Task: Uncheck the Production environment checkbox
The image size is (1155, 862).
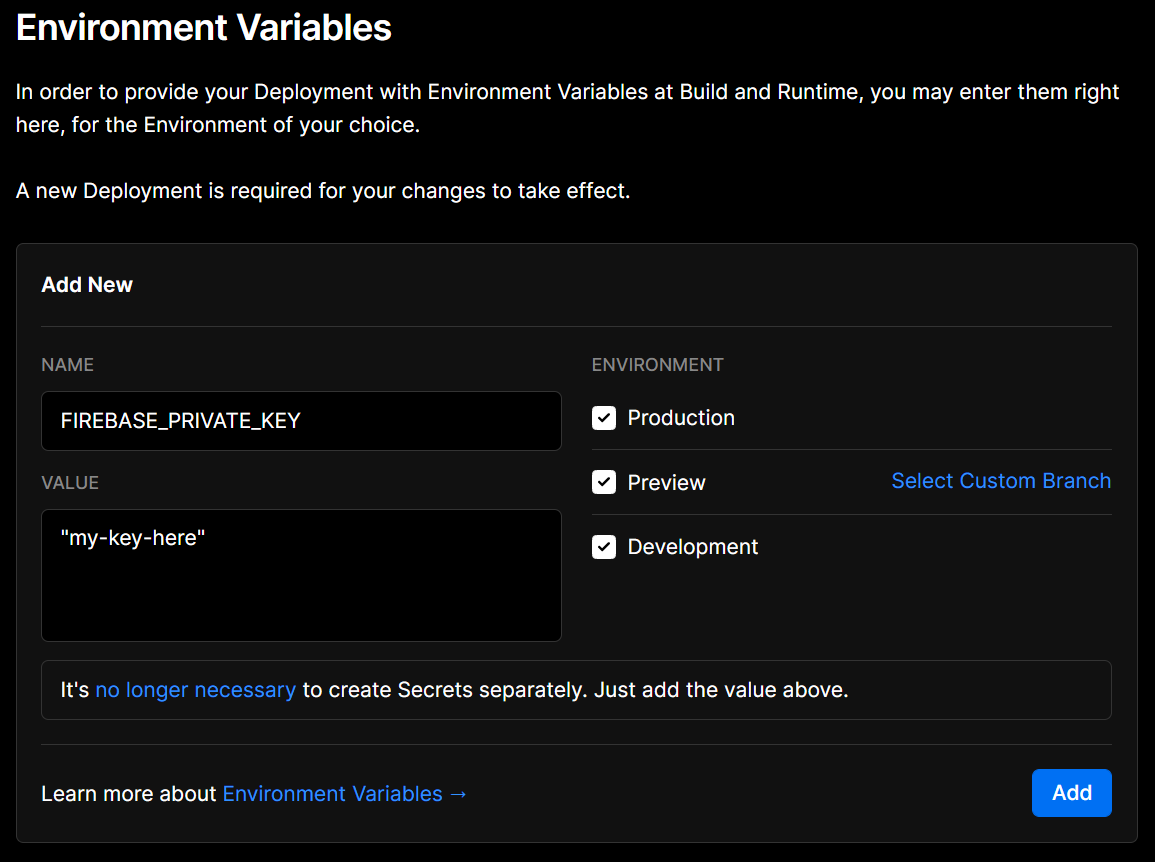Action: click(604, 418)
